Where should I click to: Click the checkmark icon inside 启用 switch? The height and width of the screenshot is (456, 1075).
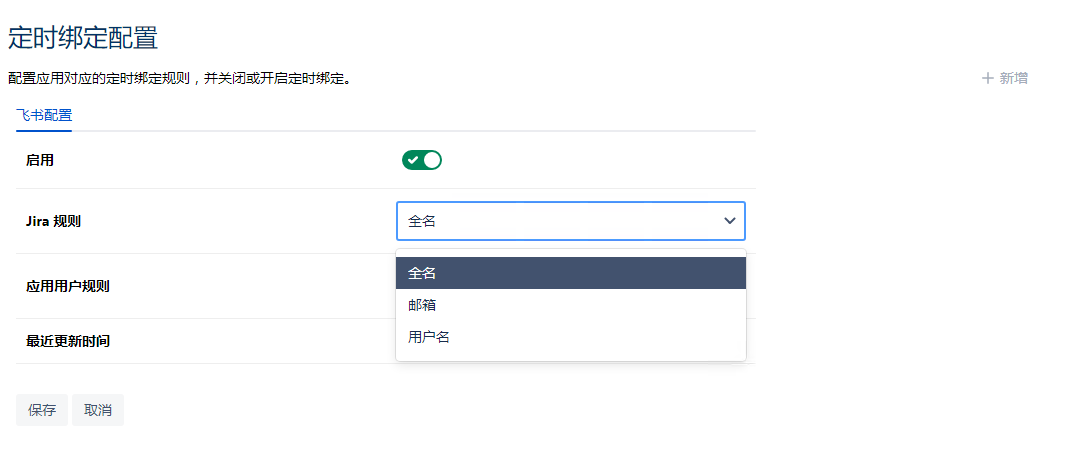tap(412, 160)
